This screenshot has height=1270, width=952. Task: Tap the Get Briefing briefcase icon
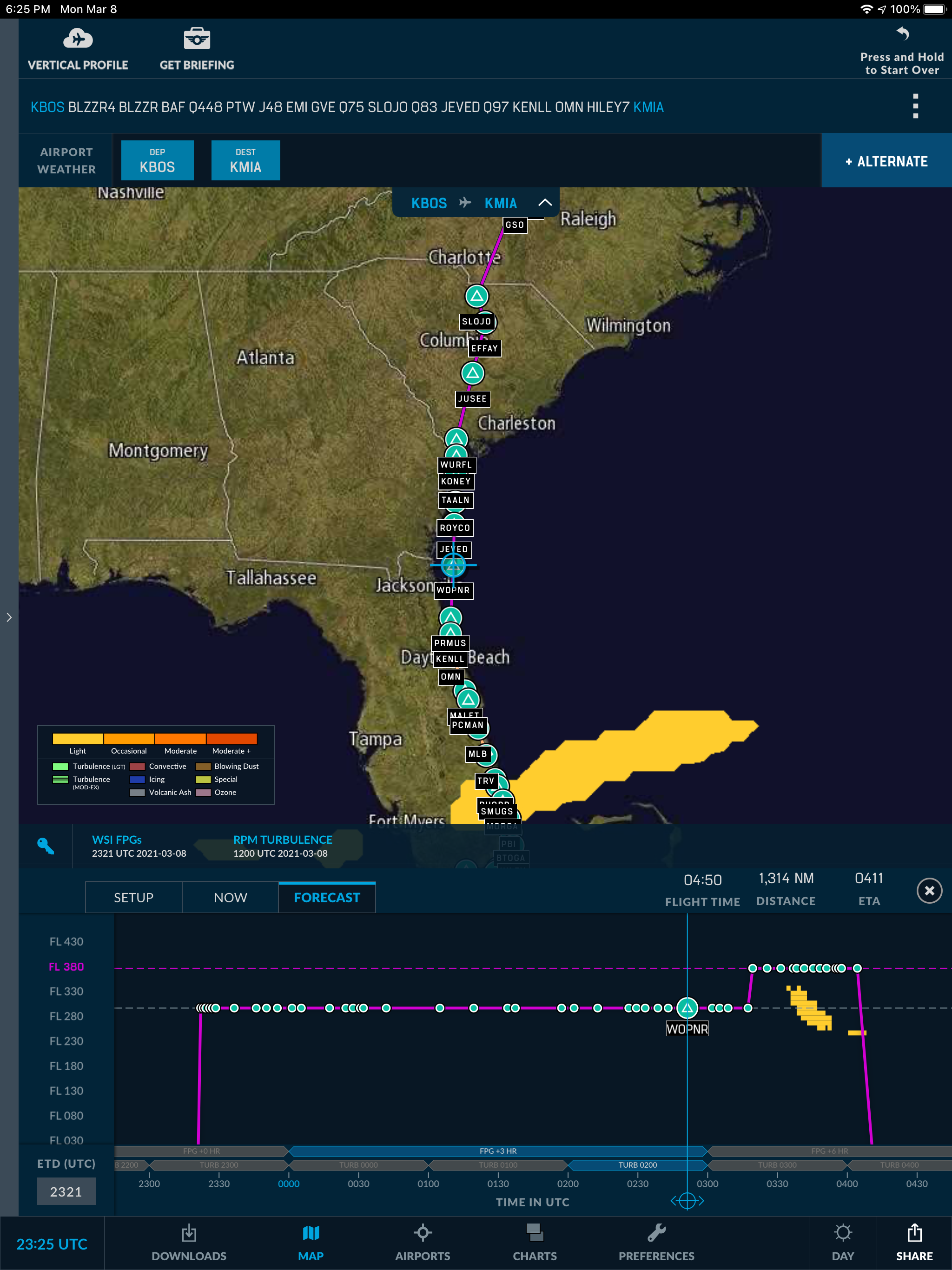196,40
